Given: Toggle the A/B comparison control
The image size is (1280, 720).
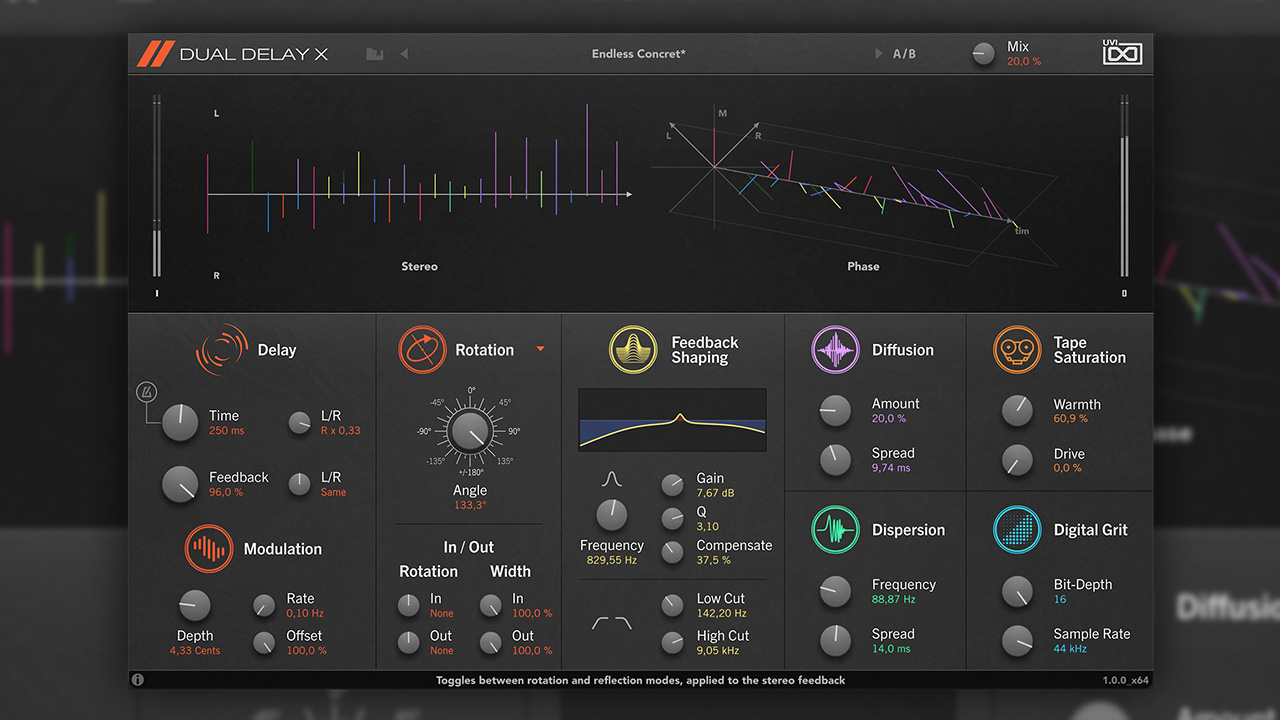Looking at the screenshot, I should 903,53.
